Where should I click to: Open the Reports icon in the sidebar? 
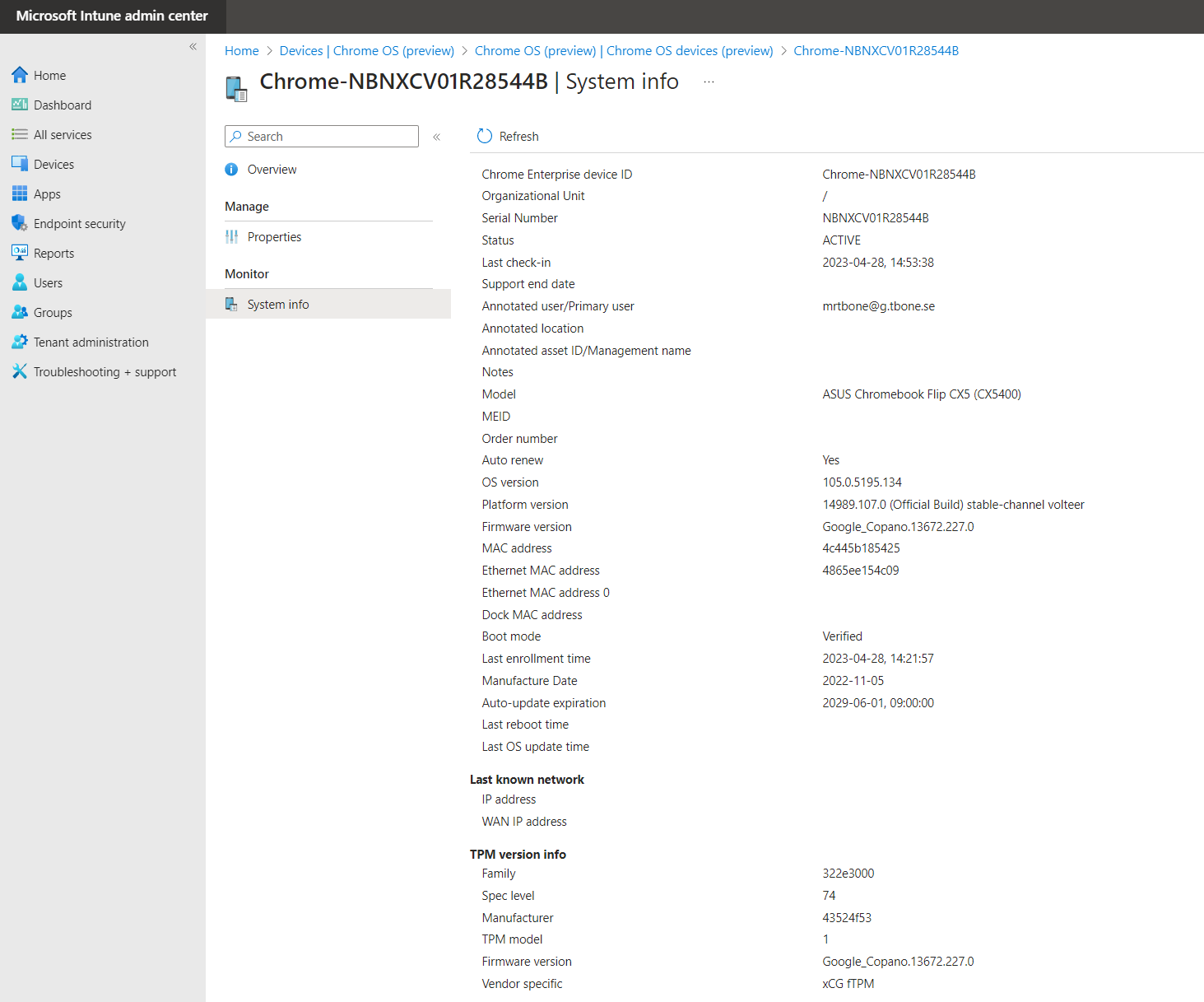pyautogui.click(x=20, y=253)
